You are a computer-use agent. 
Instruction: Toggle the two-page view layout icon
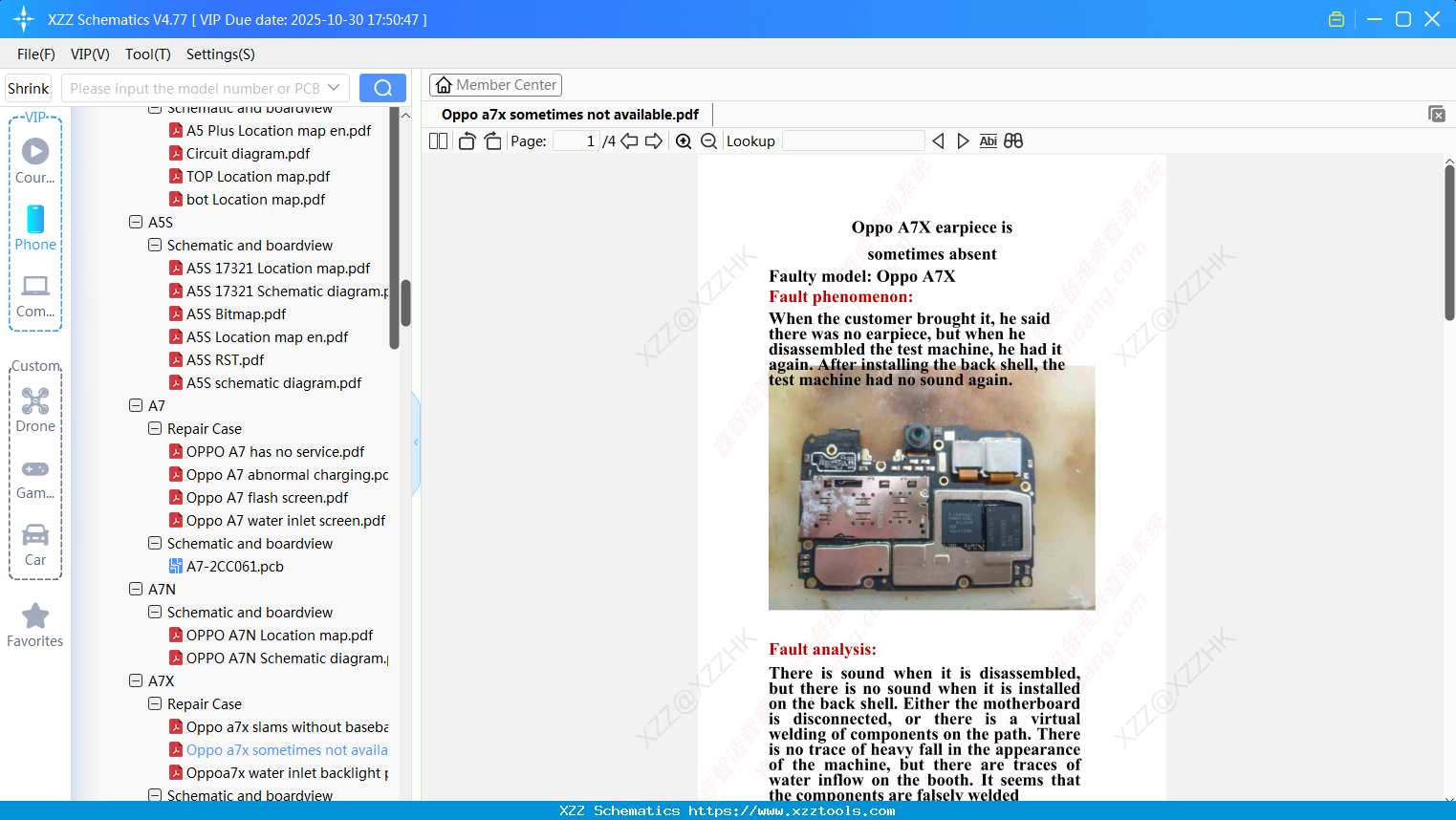438,141
